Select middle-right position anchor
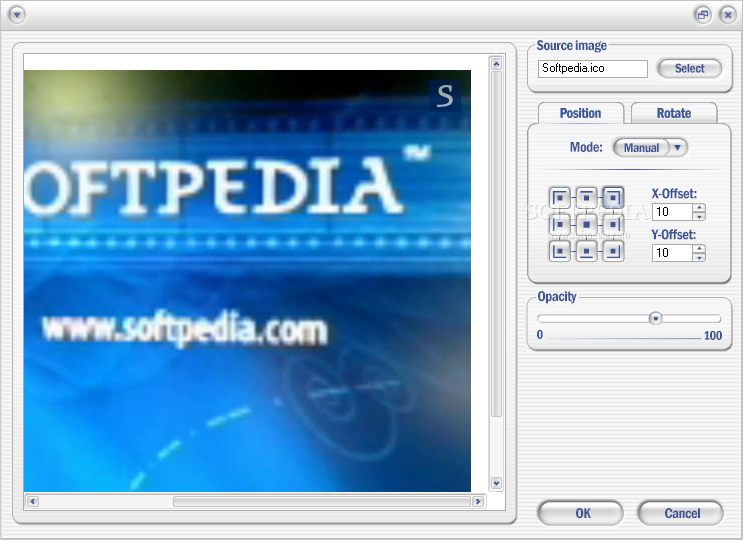Image resolution: width=743 pixels, height=540 pixels. 613,225
